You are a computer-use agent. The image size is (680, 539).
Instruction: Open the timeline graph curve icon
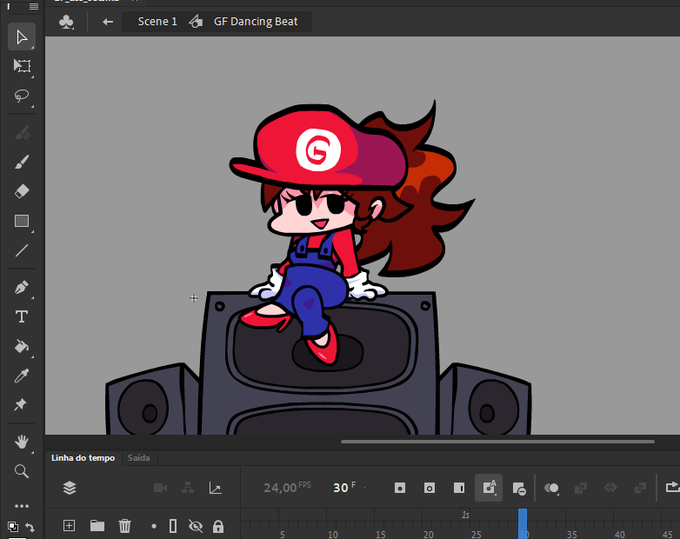(x=215, y=488)
